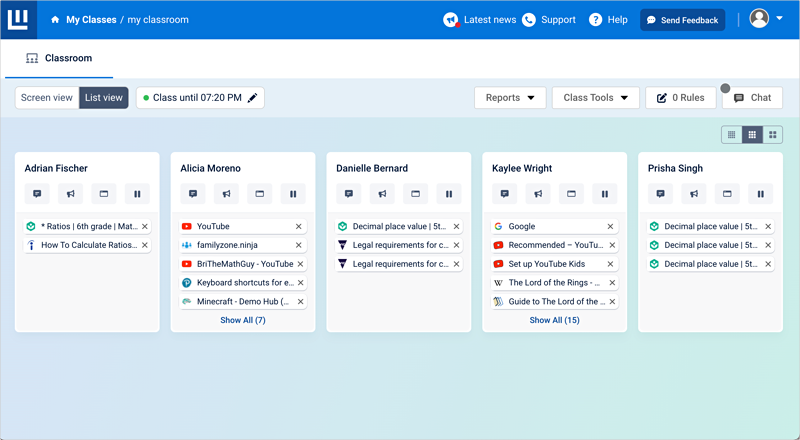Open the Reports dropdown
The width and height of the screenshot is (800, 440).
coord(510,97)
